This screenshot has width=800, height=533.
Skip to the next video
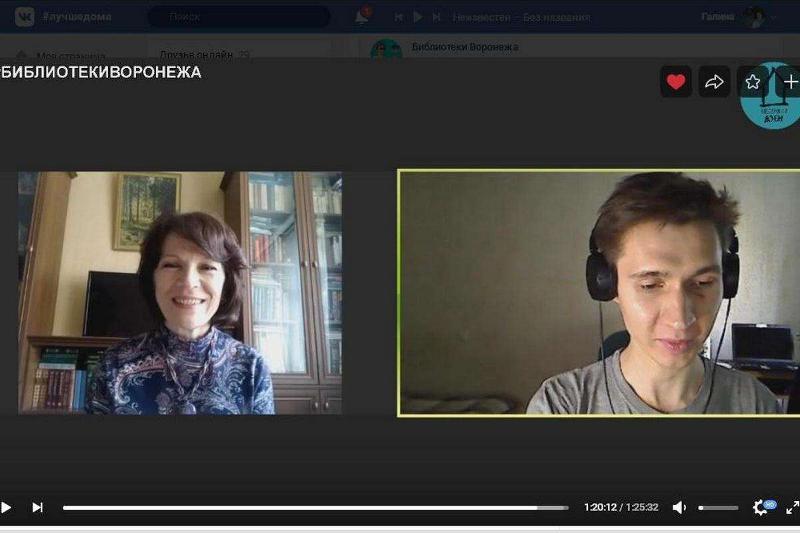(37, 507)
